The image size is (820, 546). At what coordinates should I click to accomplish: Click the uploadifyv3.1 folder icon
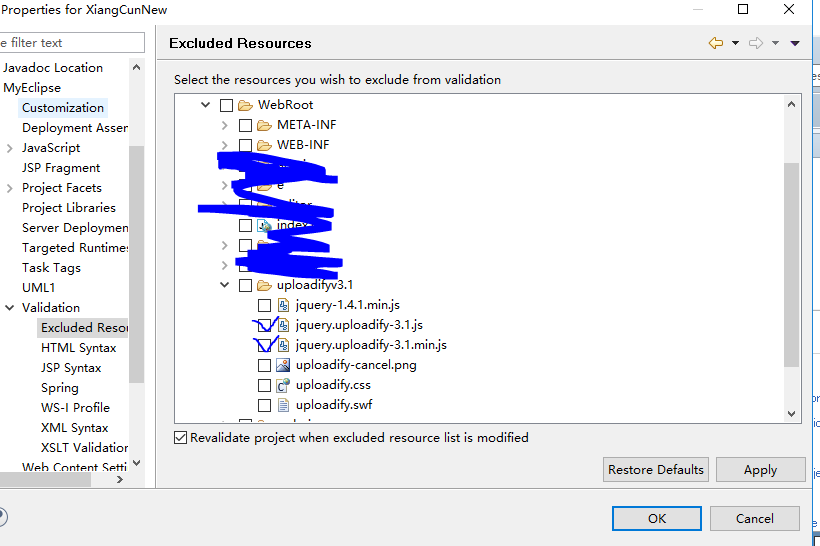264,286
